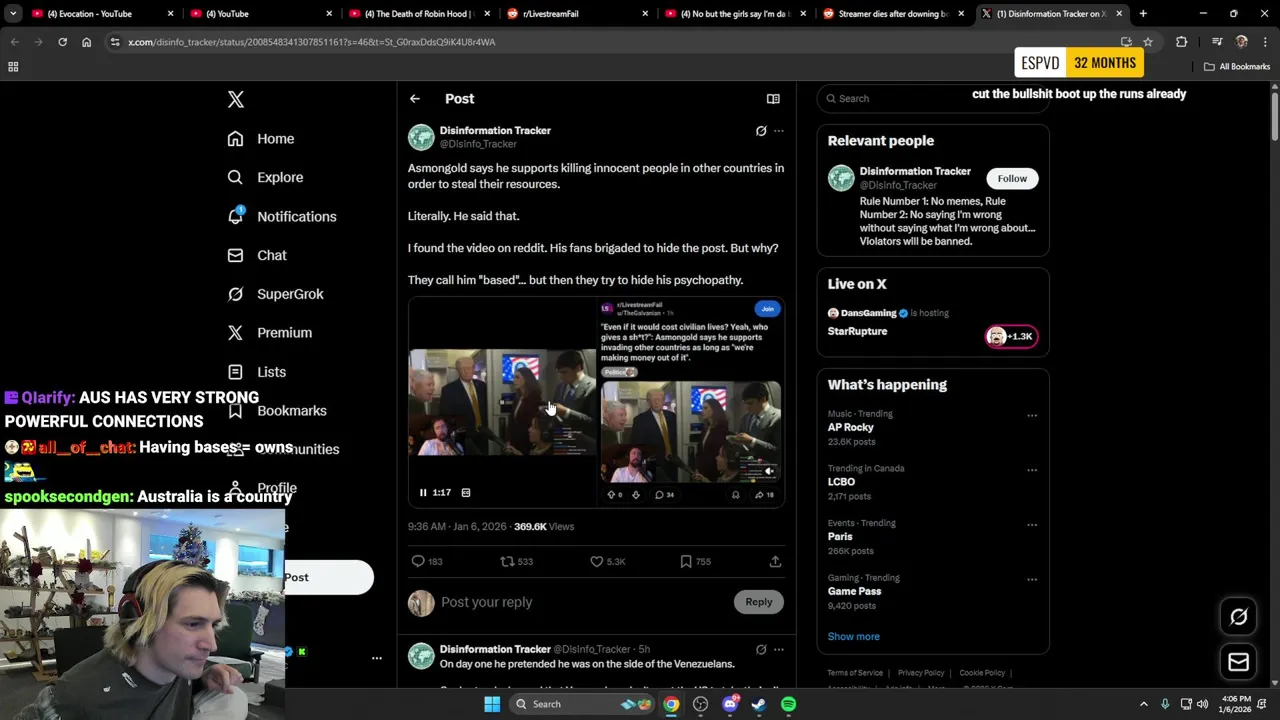Click the Reply button
The width and height of the screenshot is (1280, 720).
coord(759,602)
